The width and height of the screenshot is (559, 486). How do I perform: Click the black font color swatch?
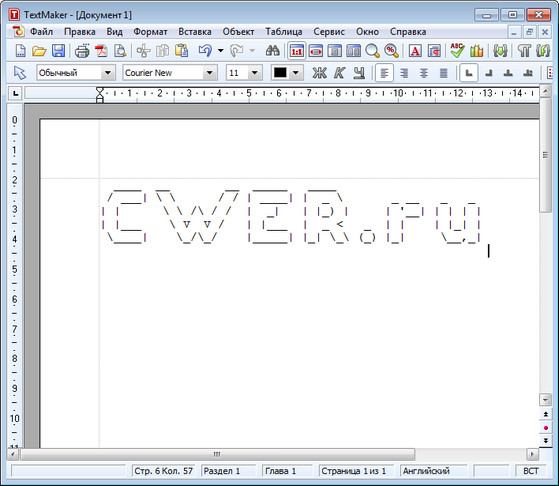tap(280, 73)
